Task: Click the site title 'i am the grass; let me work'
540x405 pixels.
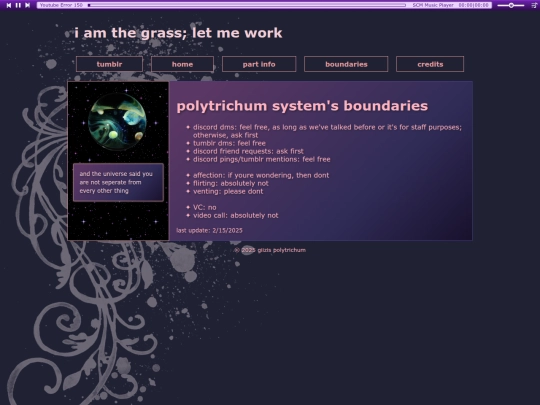Action: click(178, 33)
